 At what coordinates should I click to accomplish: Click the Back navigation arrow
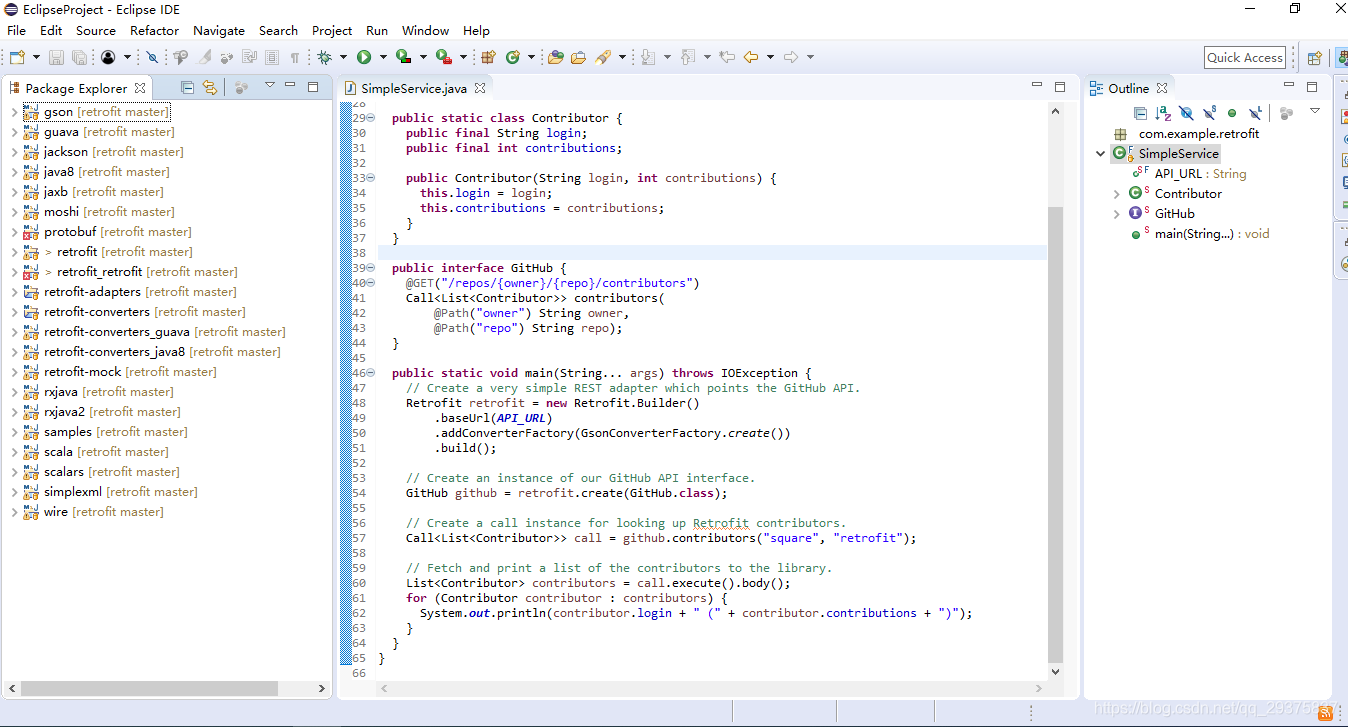click(750, 57)
